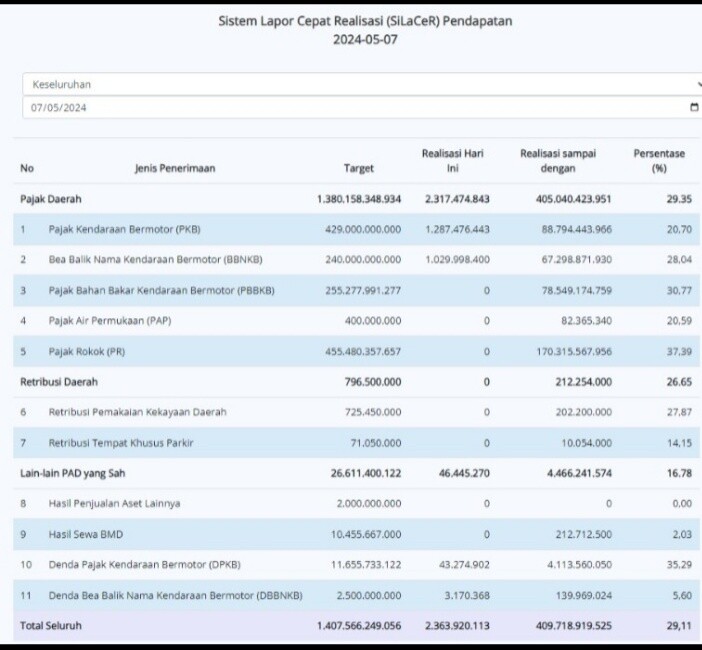Click the calendar icon in date field

tap(694, 108)
